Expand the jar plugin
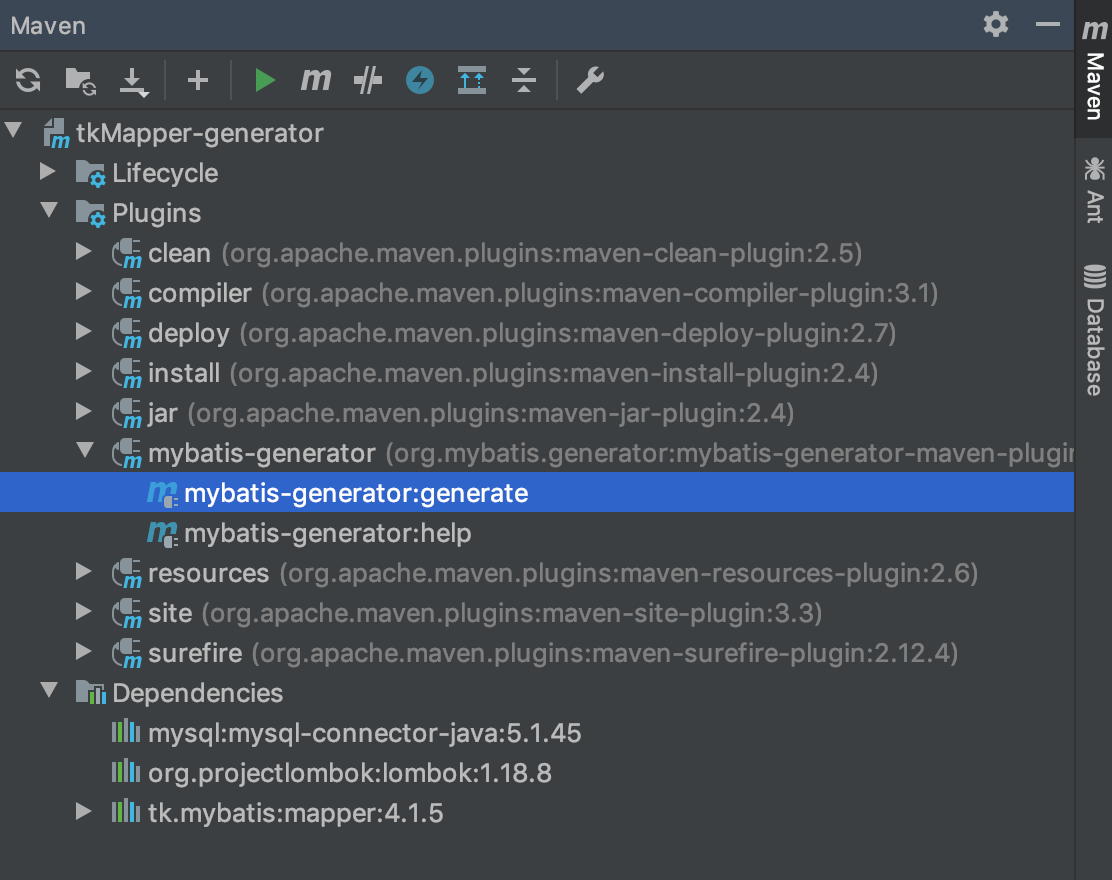Image resolution: width=1112 pixels, height=880 pixels. (84, 412)
